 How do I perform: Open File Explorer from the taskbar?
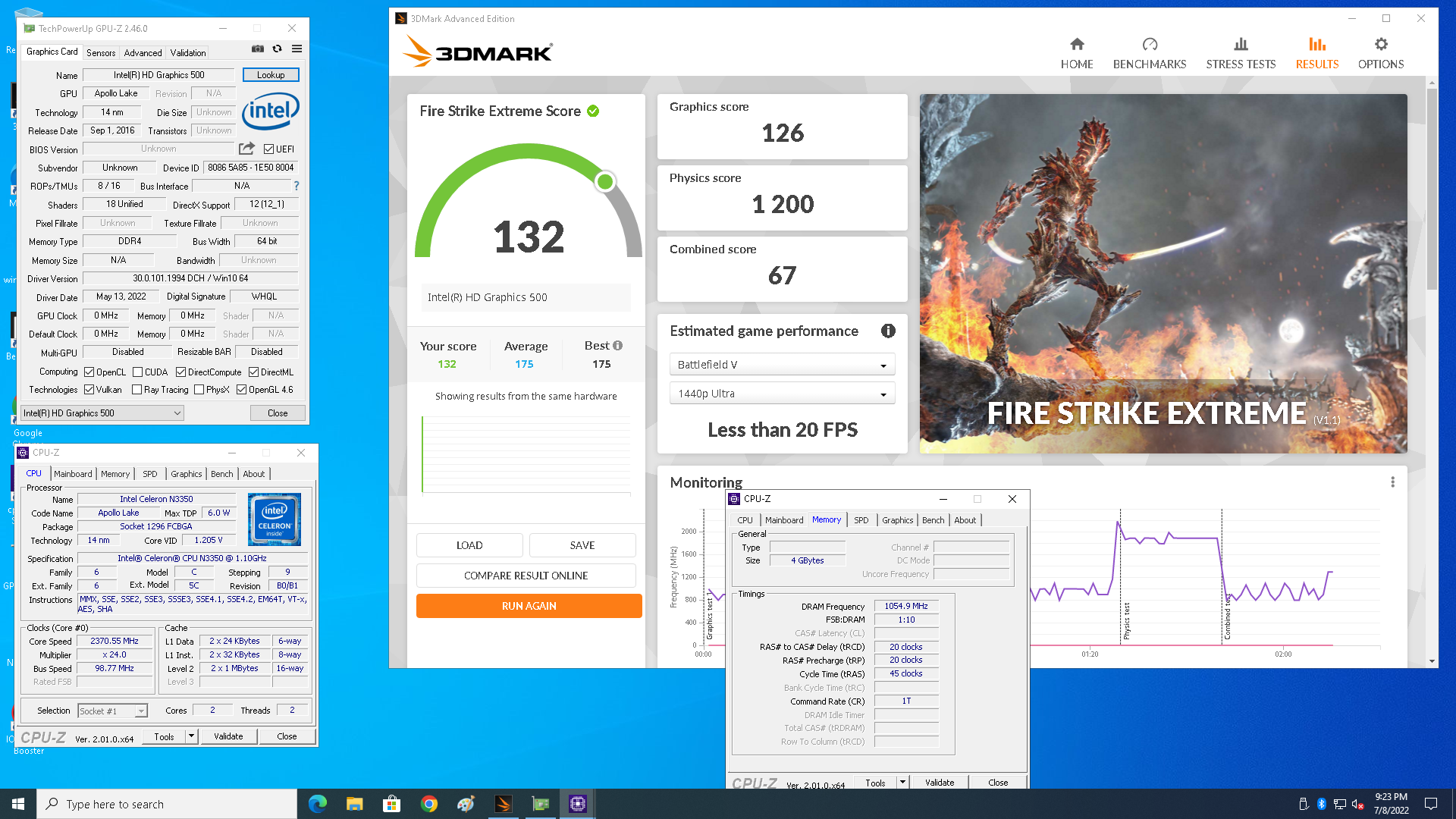[354, 804]
